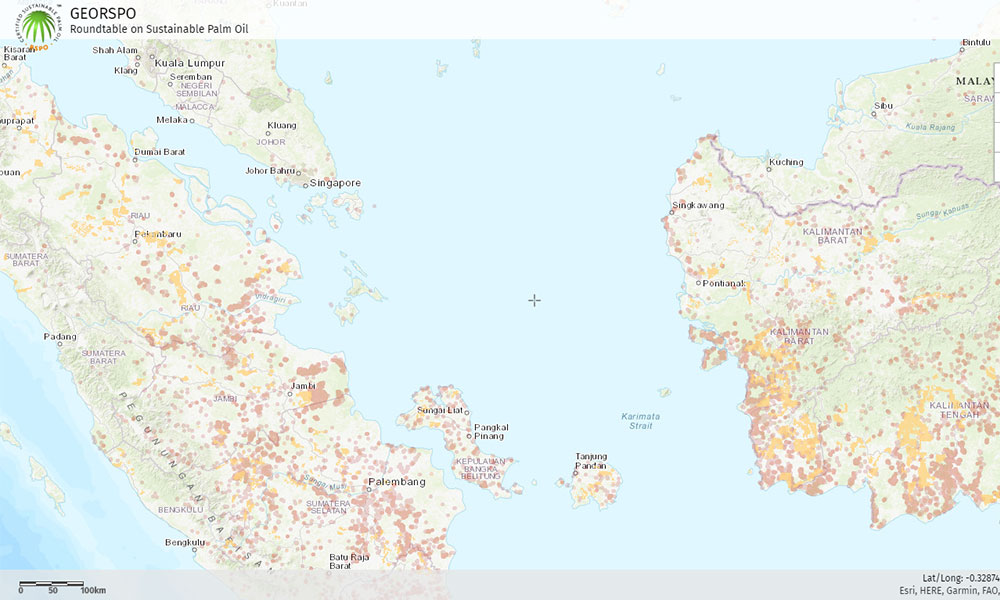Click the Pangkal Pinang label
1000x600 pixels.
(x=491, y=432)
